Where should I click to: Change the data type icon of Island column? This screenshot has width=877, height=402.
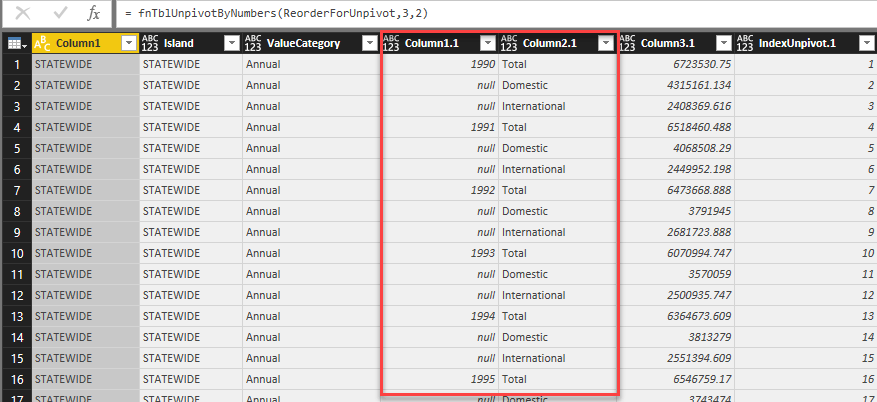pos(150,43)
